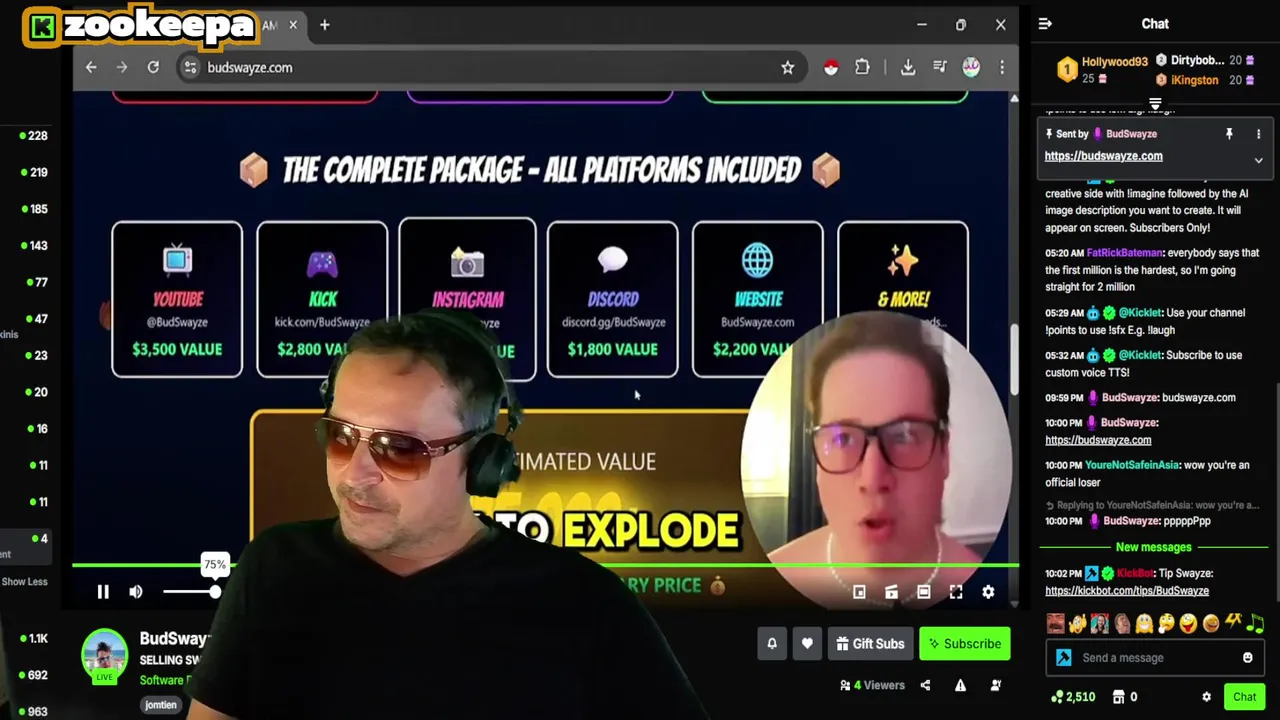Unpin the pinned BudSwayze message
The height and width of the screenshot is (720, 1280).
pos(1229,134)
